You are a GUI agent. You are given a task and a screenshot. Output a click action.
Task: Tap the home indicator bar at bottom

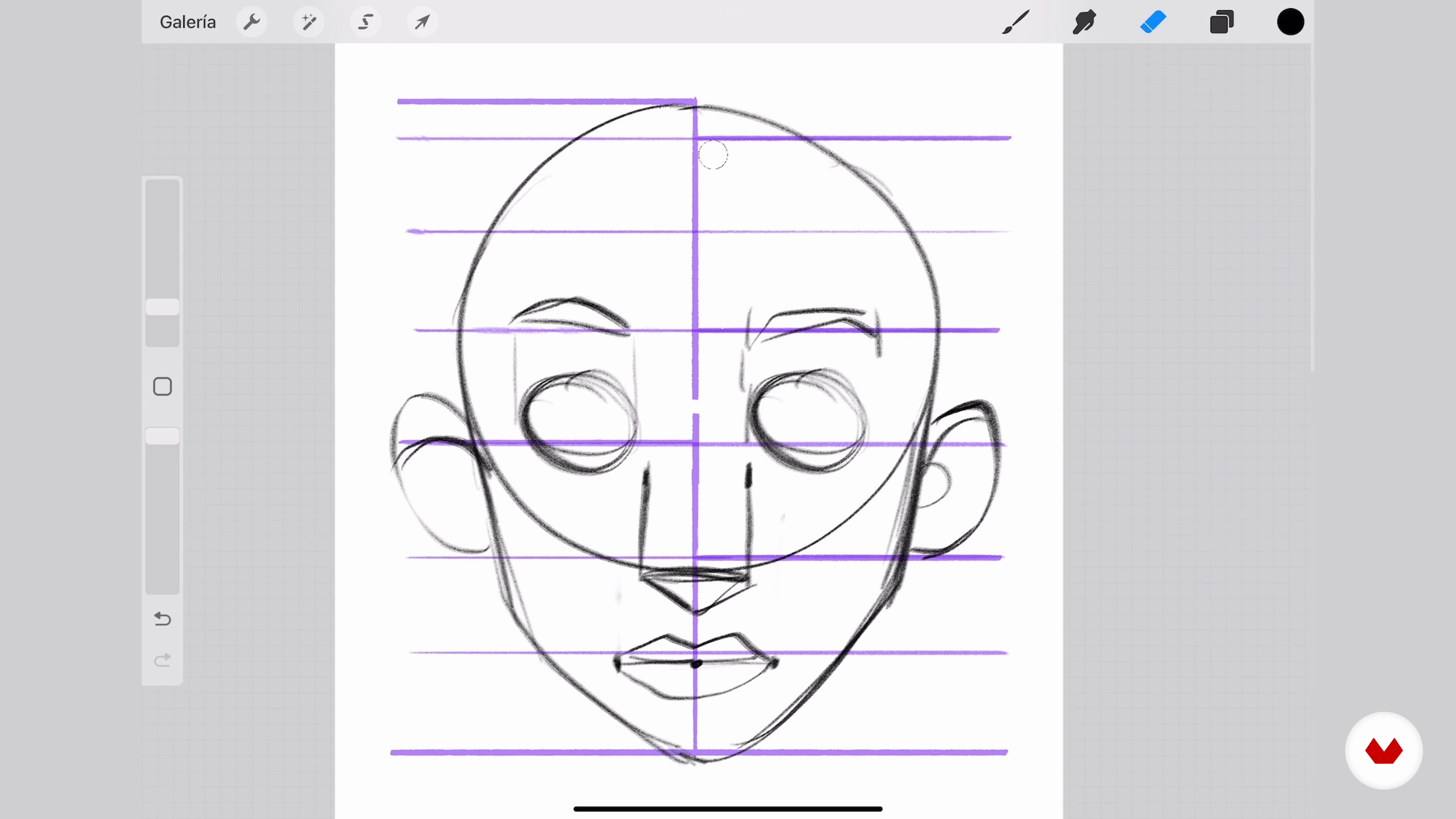coord(728,809)
